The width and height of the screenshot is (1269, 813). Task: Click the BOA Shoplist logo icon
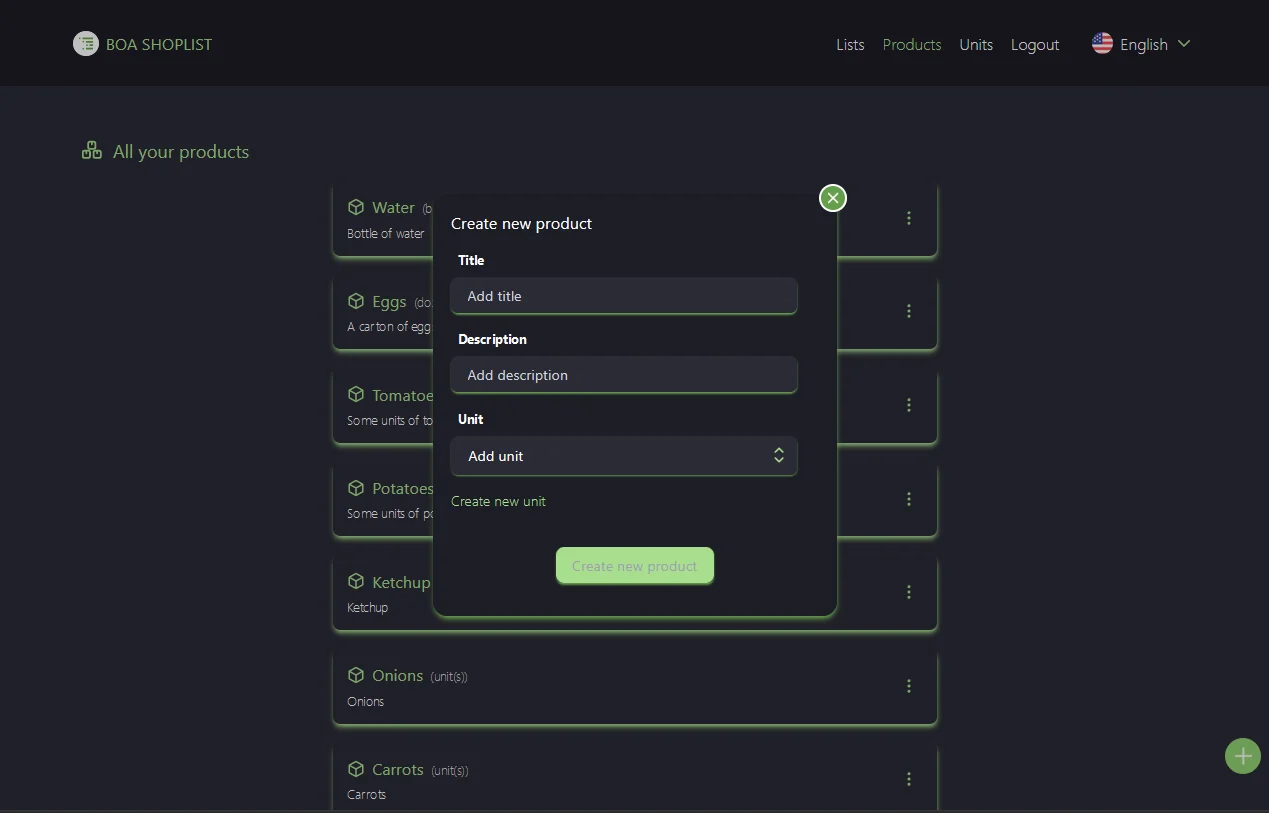86,44
